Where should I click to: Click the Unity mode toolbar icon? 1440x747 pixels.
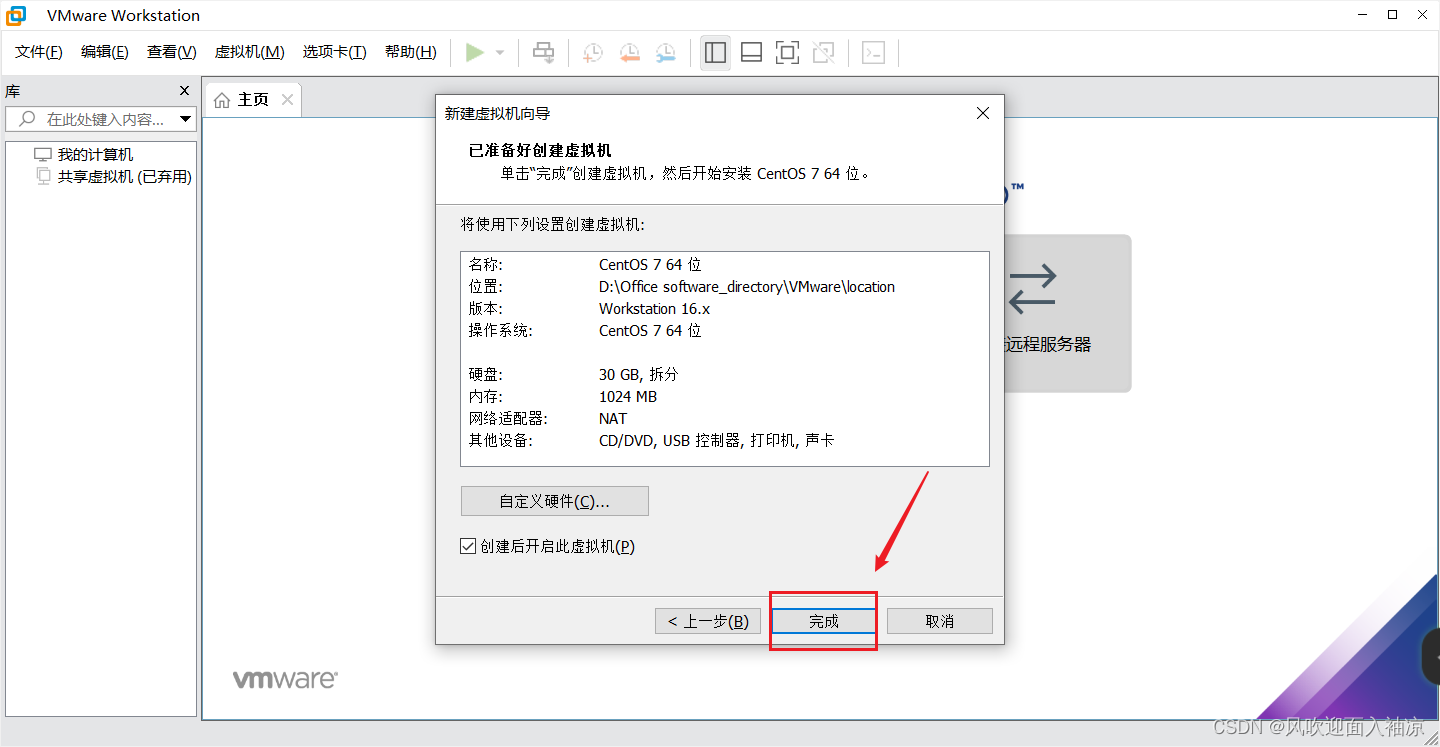(x=824, y=52)
